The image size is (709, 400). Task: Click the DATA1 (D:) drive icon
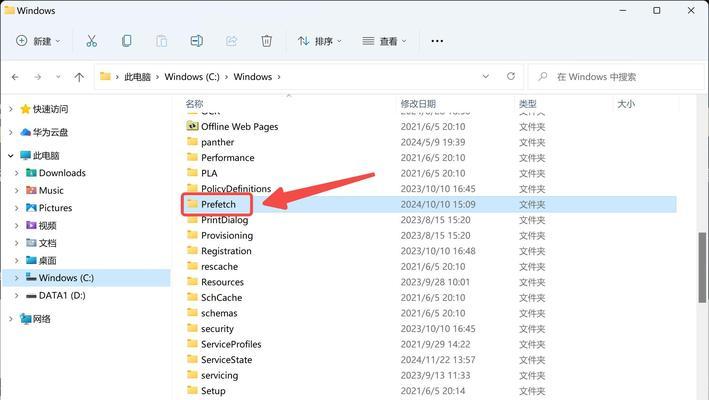tap(31, 296)
